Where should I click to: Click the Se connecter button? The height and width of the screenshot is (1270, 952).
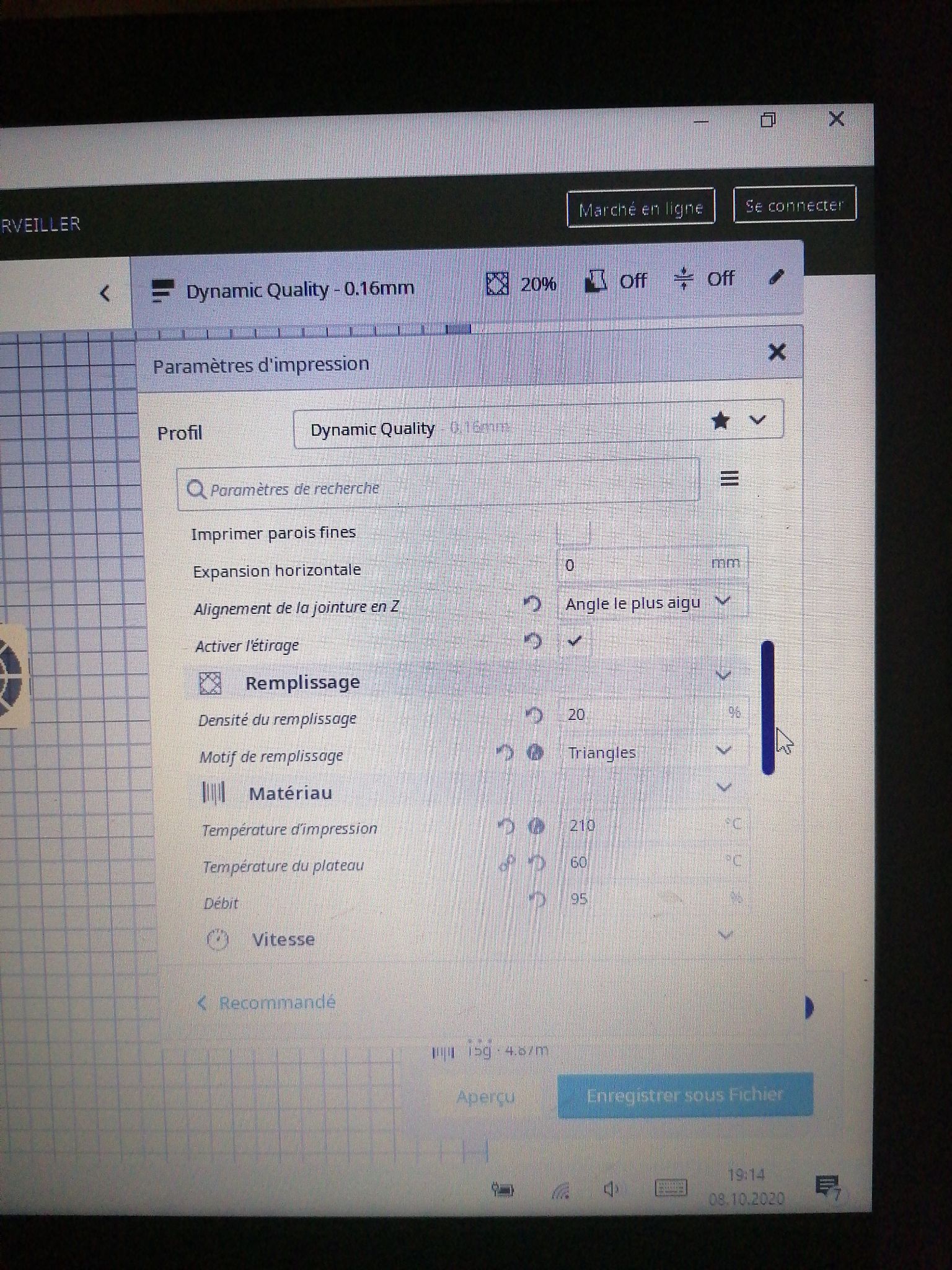point(795,204)
